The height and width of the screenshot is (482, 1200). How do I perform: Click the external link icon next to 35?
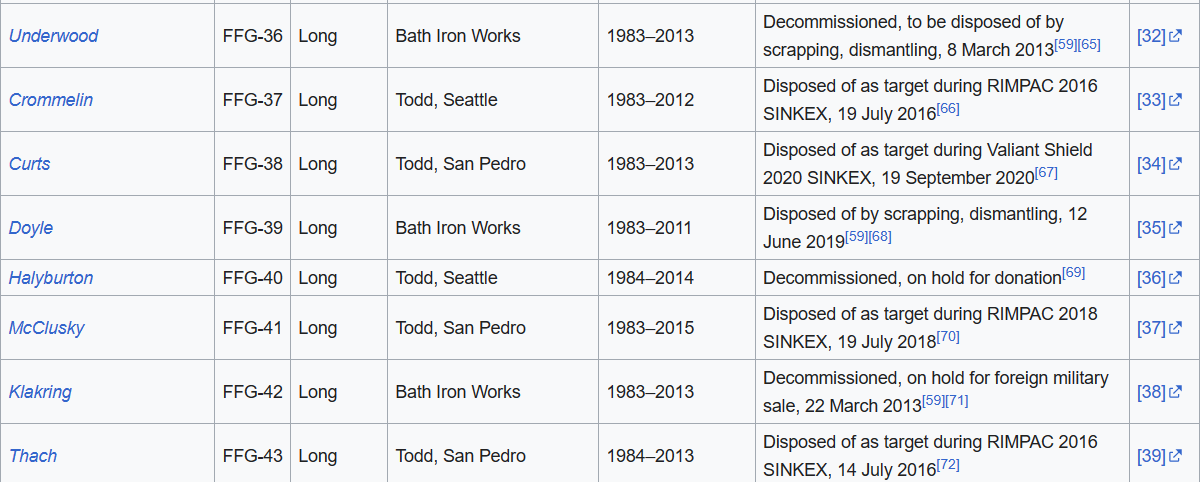point(1175,229)
